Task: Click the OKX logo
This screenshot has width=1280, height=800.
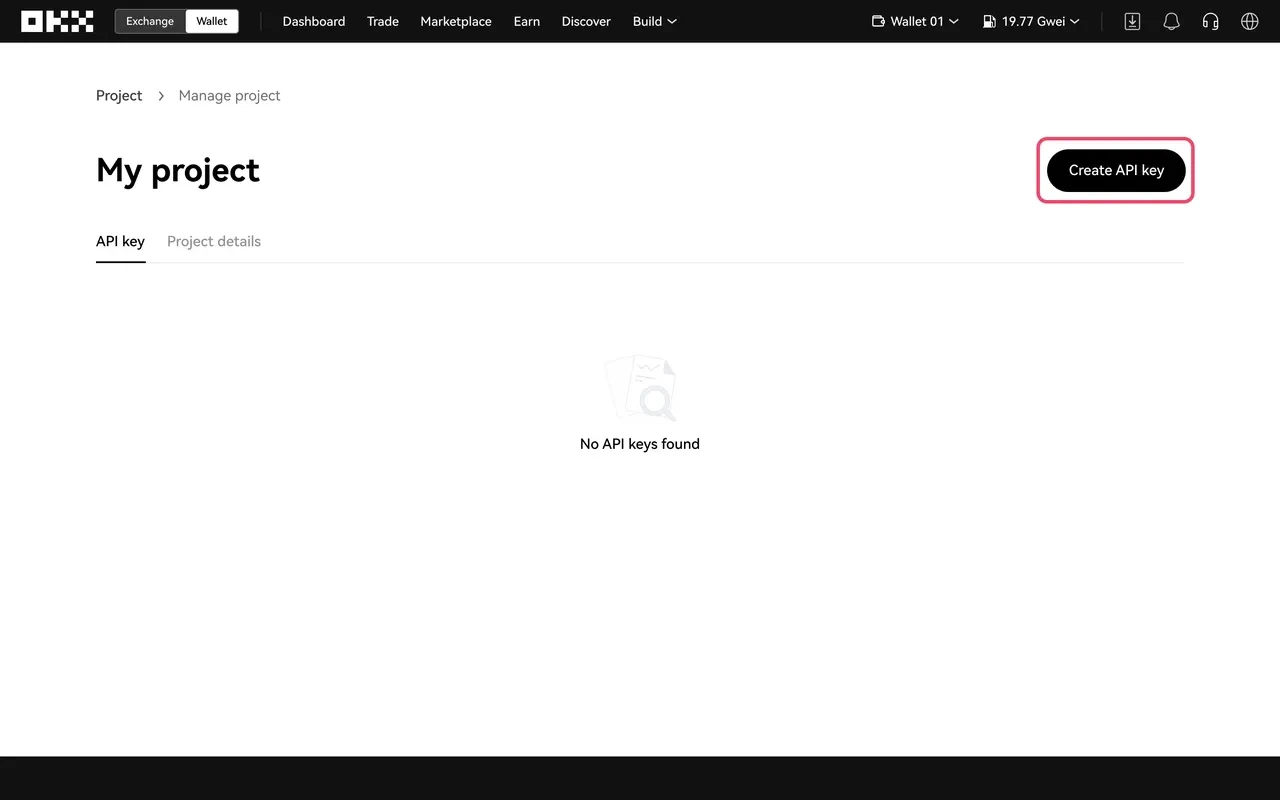Action: (x=57, y=21)
